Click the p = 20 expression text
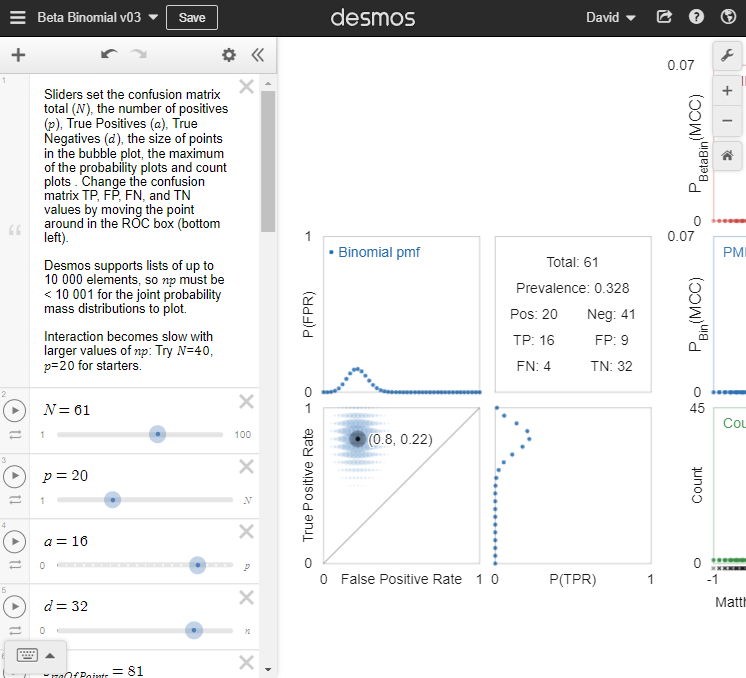This screenshot has width=746, height=678. pyautogui.click(x=65, y=475)
